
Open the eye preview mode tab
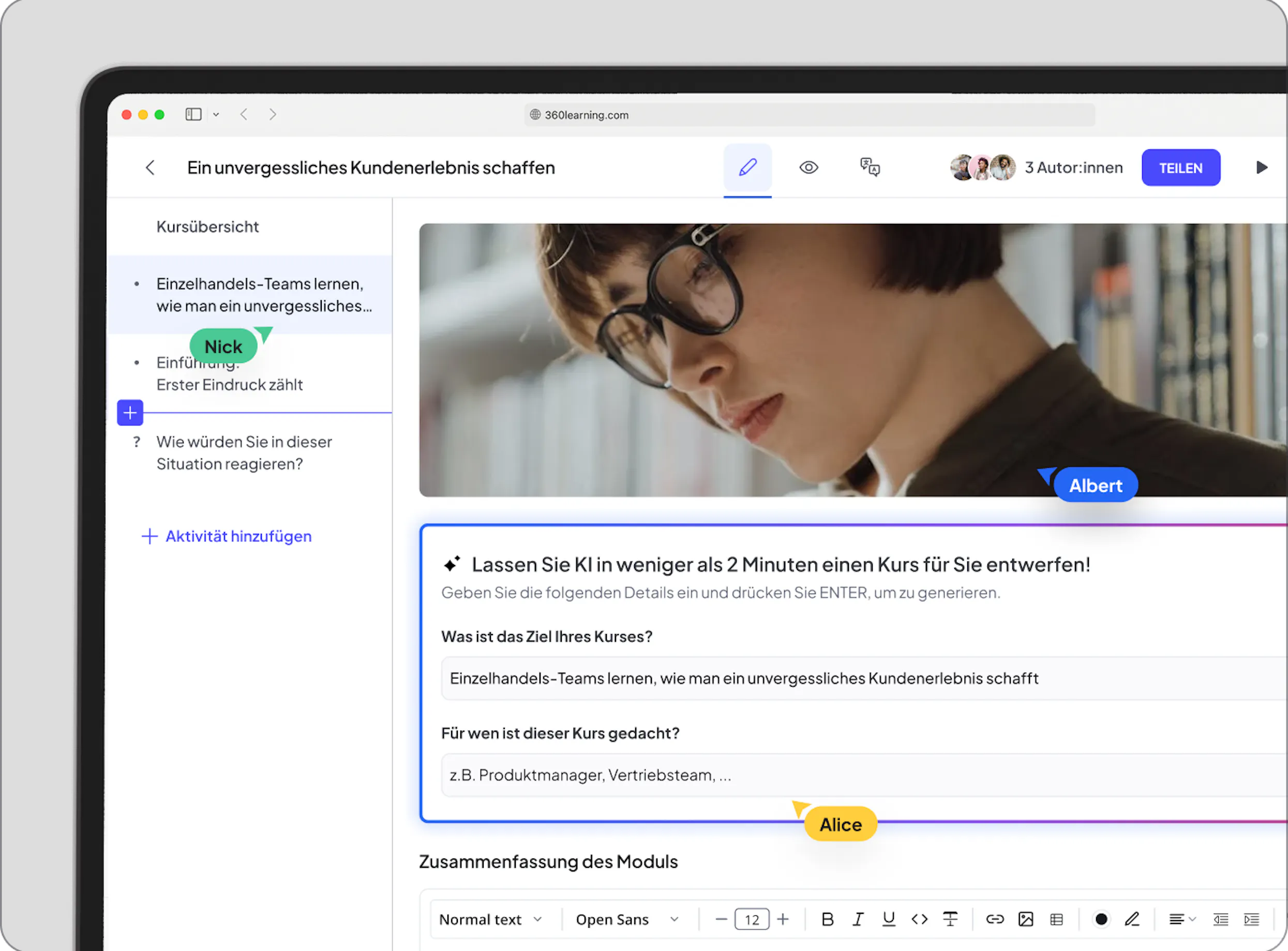coord(808,168)
